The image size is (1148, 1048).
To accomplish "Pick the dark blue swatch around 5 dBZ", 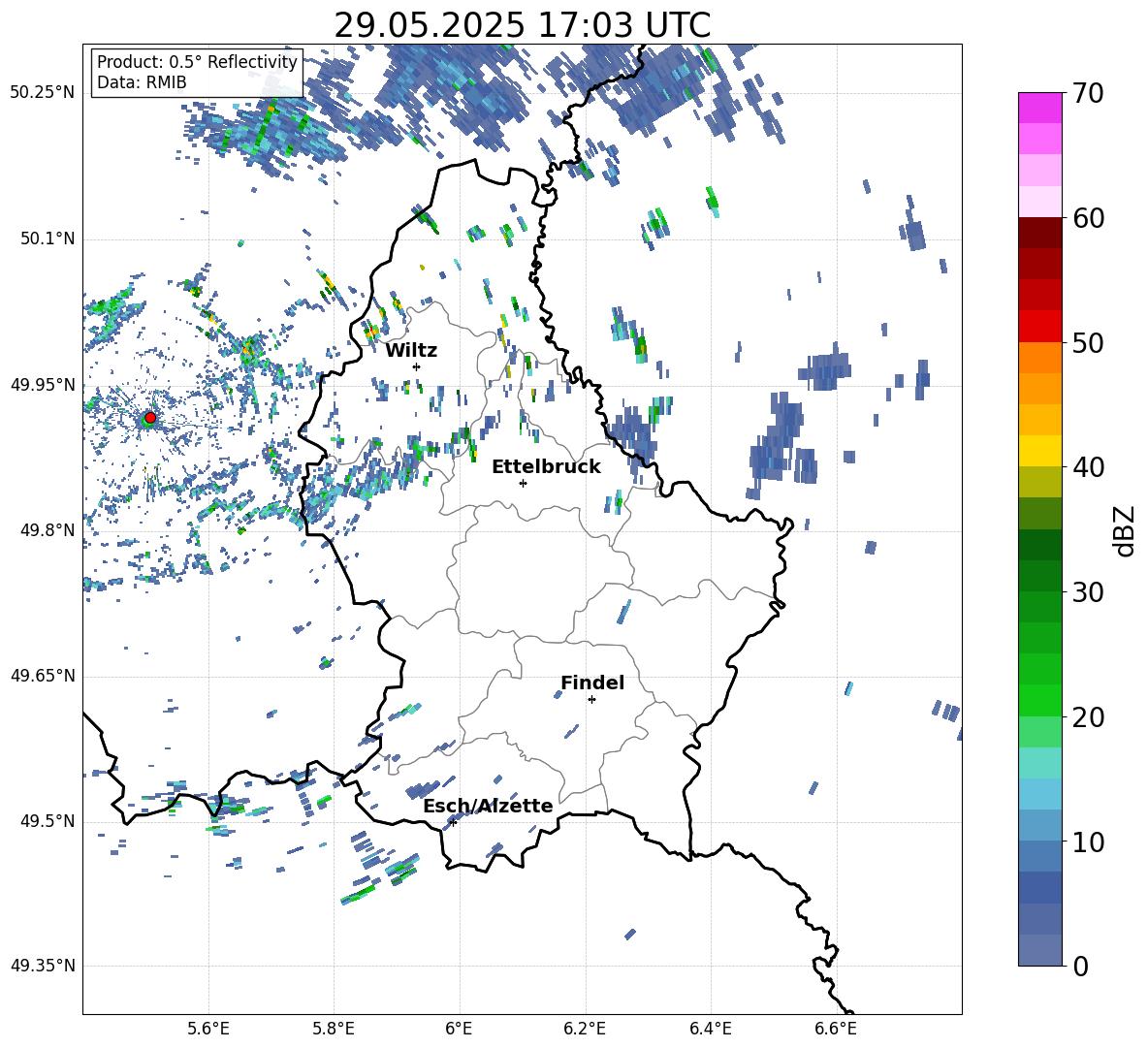I will tap(1040, 888).
